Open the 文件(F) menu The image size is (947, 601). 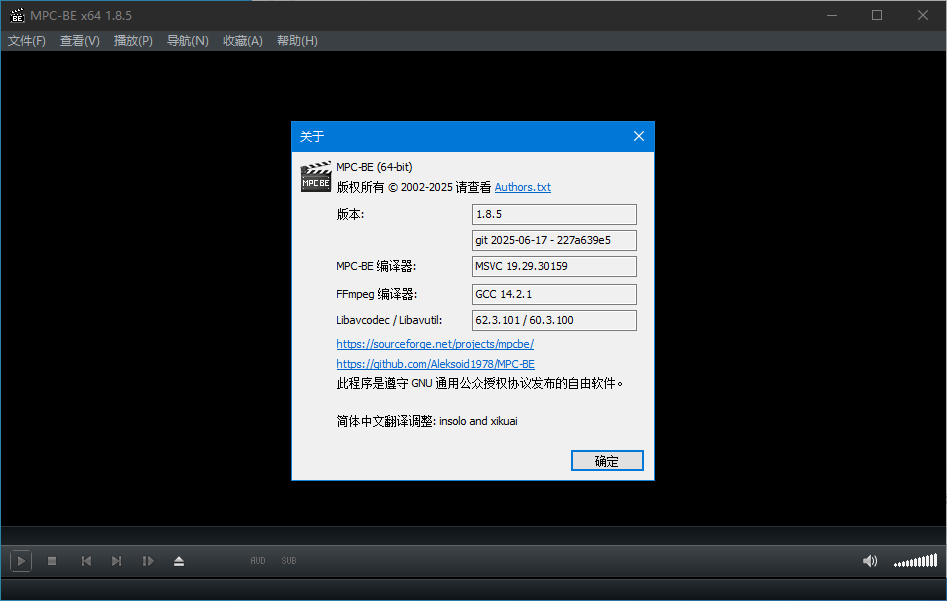(x=27, y=40)
